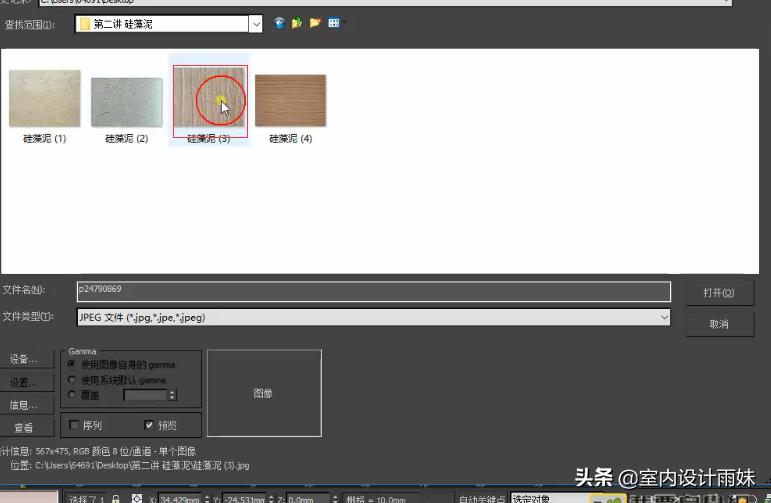Go up one folder level
The image size is (771, 503).
[297, 23]
